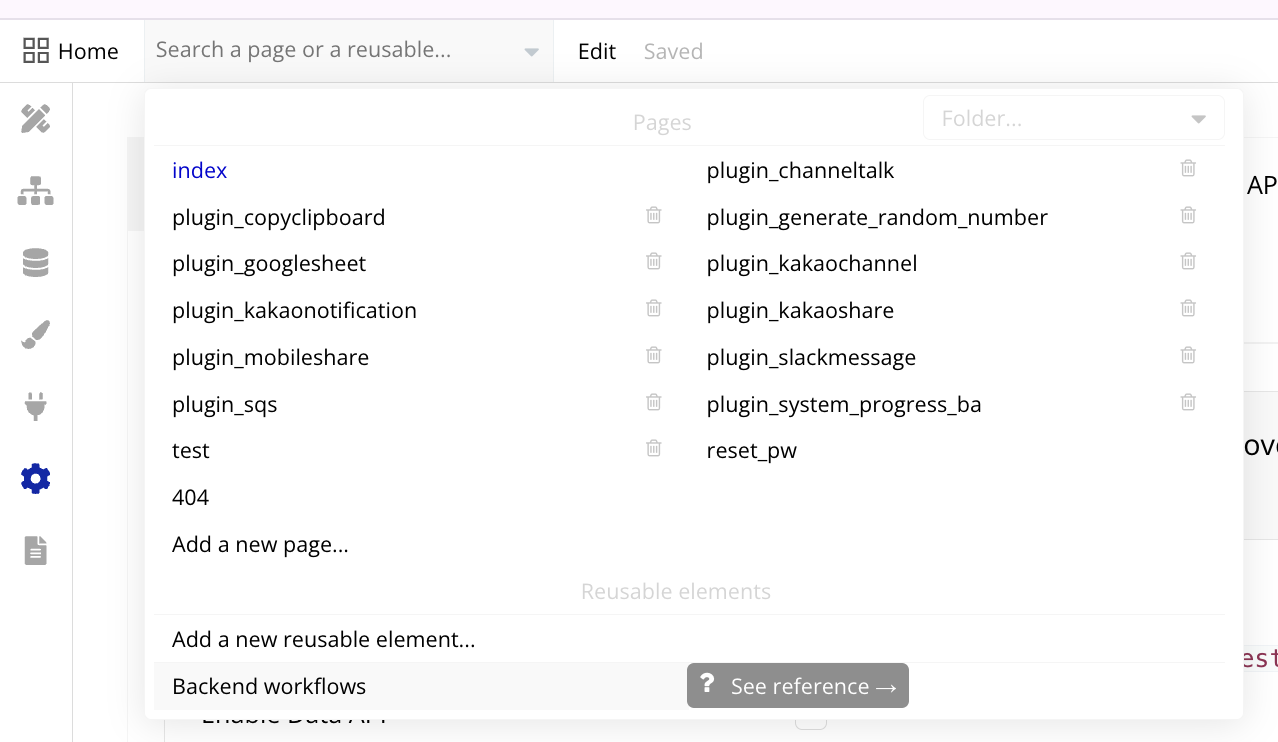Open the Design tab icon in sidebar
This screenshot has height=742, width=1278.
pos(36,119)
